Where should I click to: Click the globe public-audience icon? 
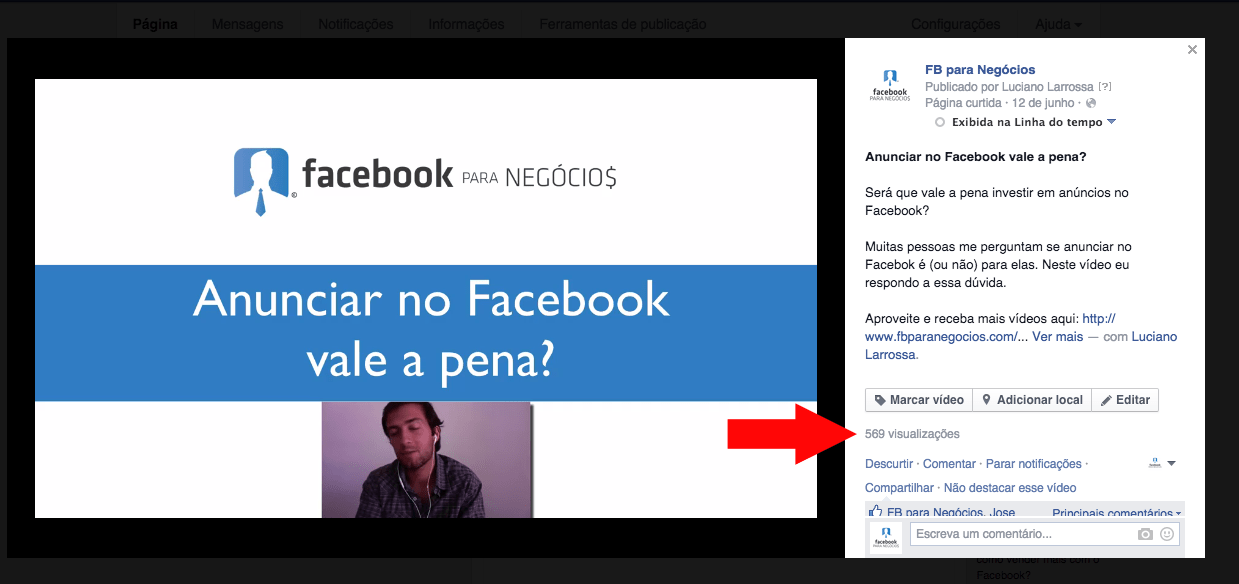click(1091, 103)
